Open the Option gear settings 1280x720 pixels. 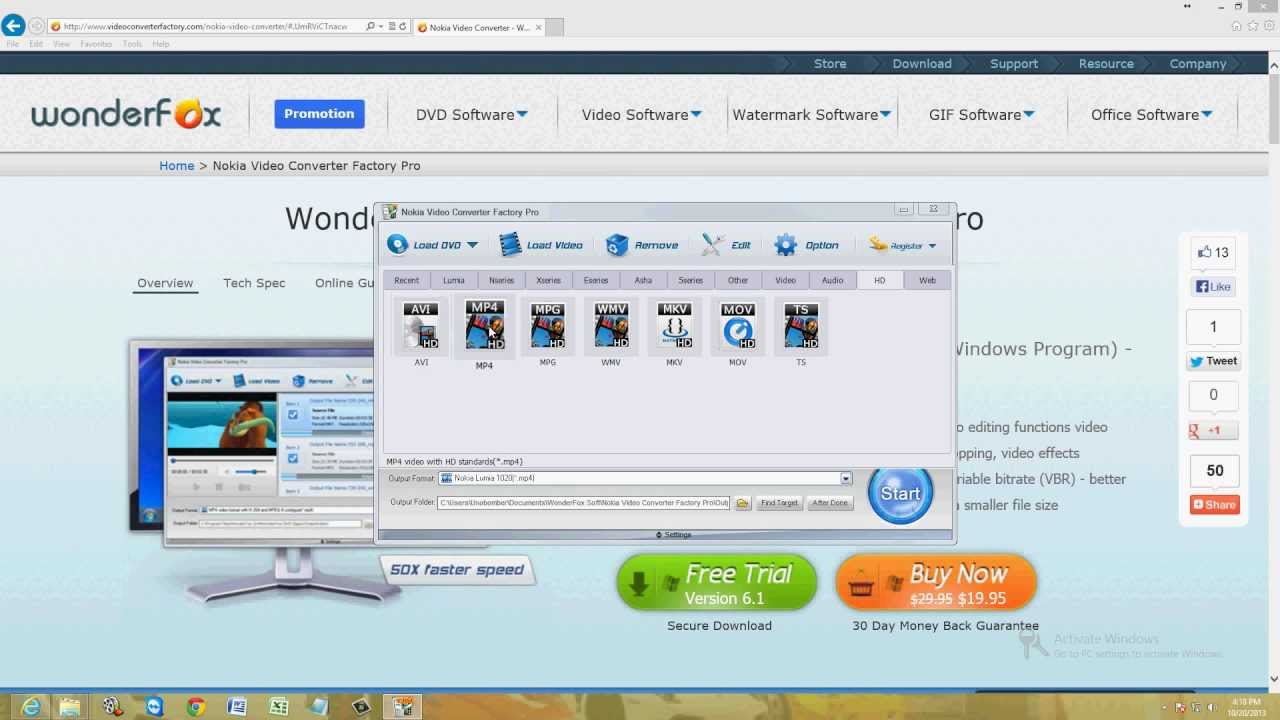click(x=806, y=245)
